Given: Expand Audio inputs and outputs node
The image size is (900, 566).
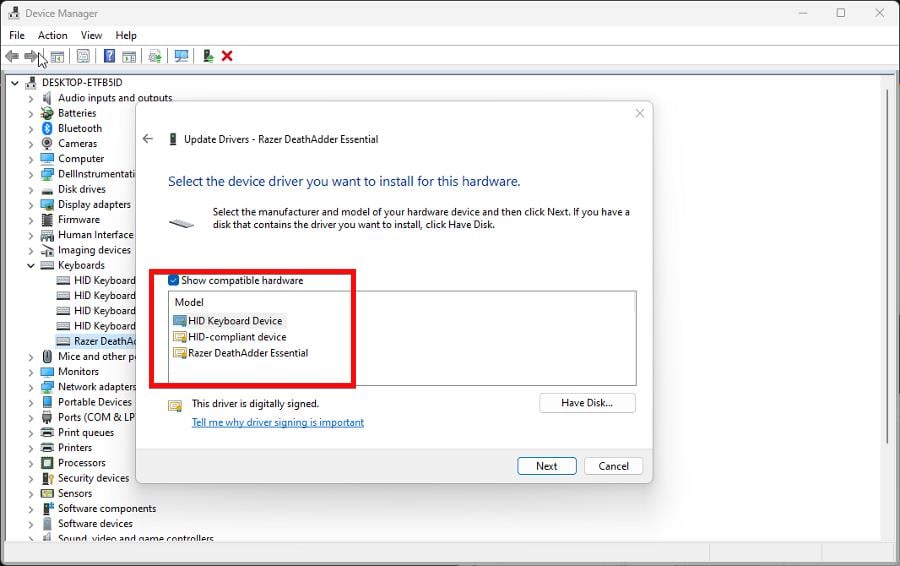Looking at the screenshot, I should pyautogui.click(x=30, y=98).
